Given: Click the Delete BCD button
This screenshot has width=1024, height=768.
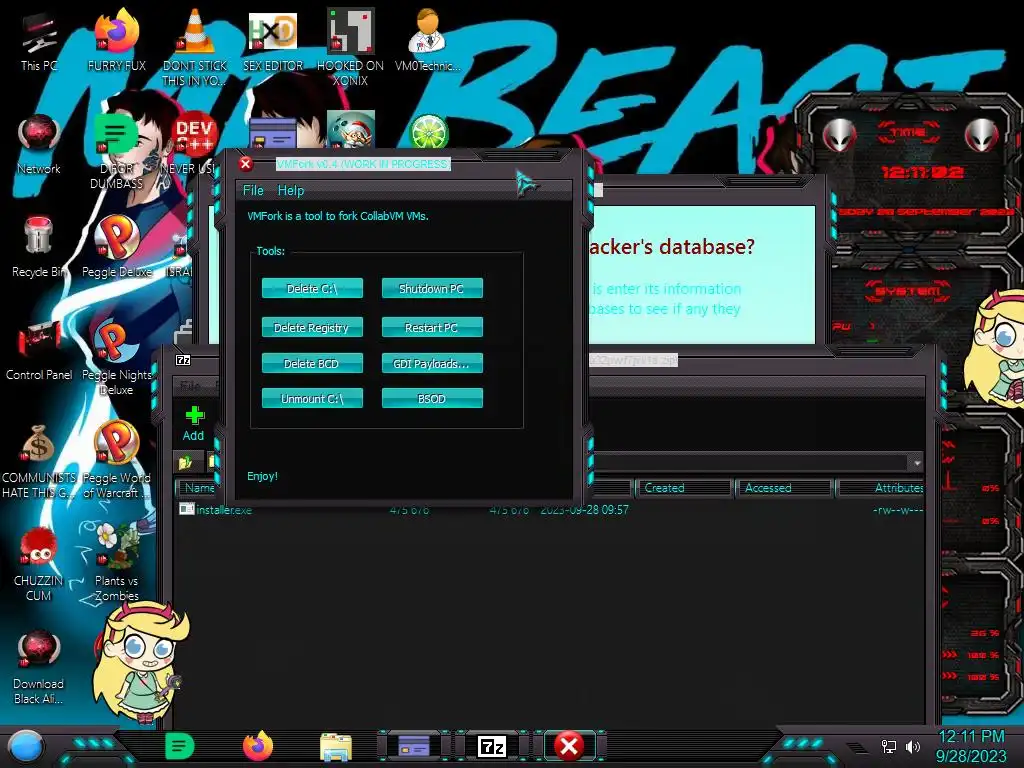Looking at the screenshot, I should pyautogui.click(x=312, y=363).
